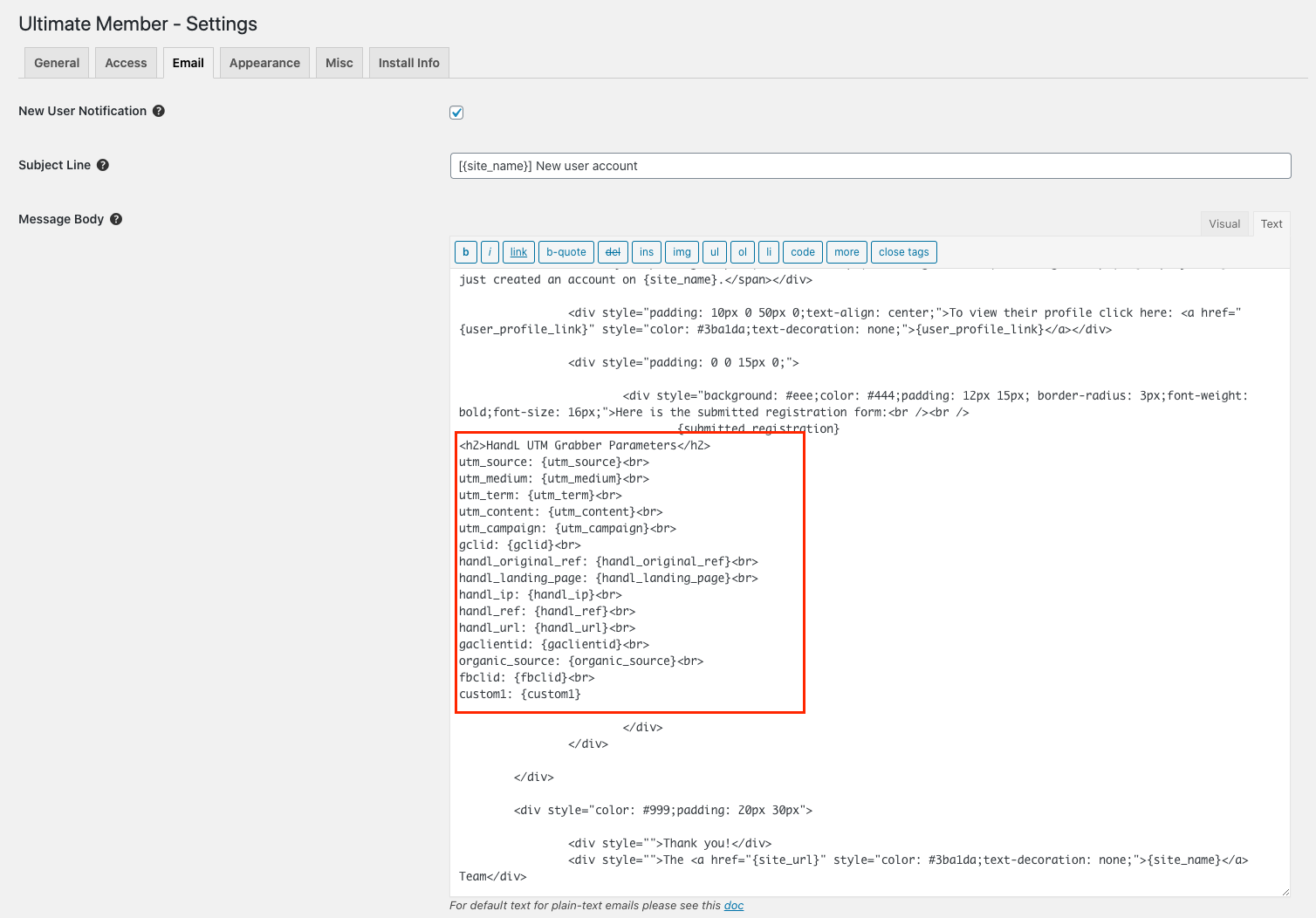The image size is (1316, 918).
Task: Switch to the Visual editor tab
Action: 1224,224
